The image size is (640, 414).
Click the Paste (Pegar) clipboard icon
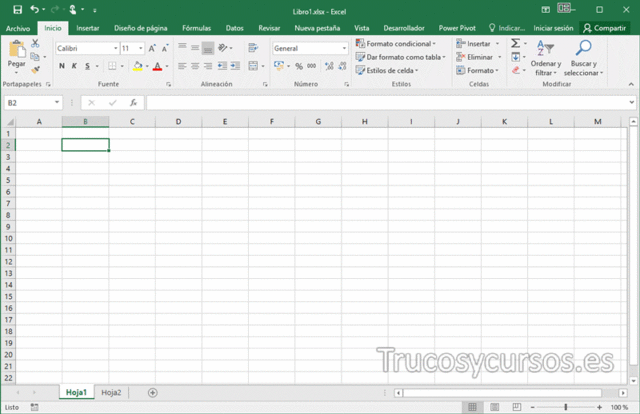(16, 50)
